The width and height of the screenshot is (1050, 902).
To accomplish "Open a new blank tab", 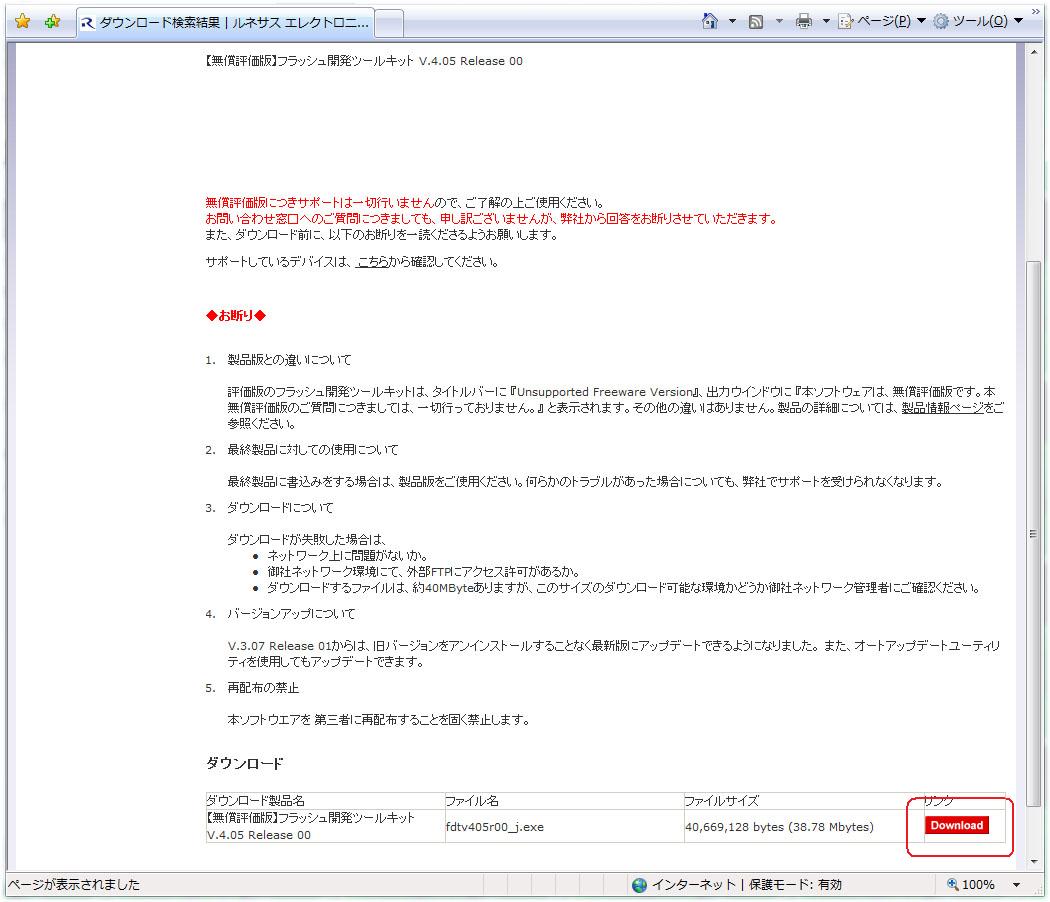I will click(389, 22).
